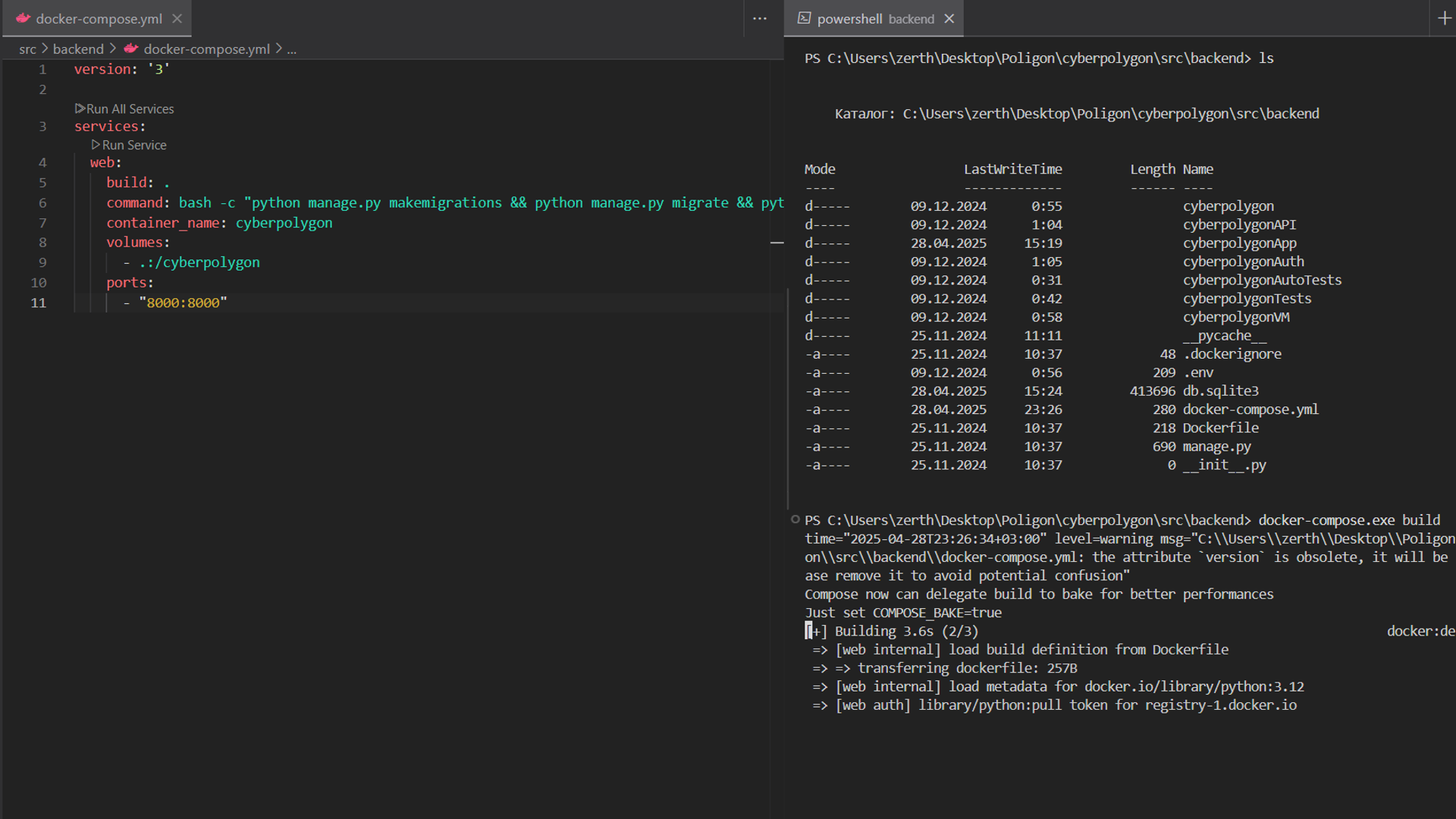Click the transferring dockerfile: 257B line

pos(945,668)
